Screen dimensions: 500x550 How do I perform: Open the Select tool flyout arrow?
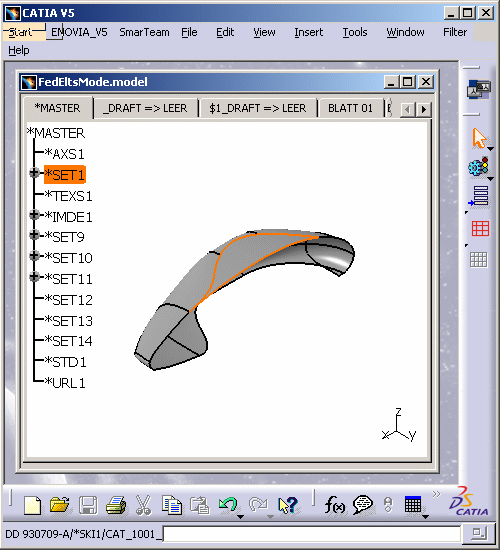(491, 149)
